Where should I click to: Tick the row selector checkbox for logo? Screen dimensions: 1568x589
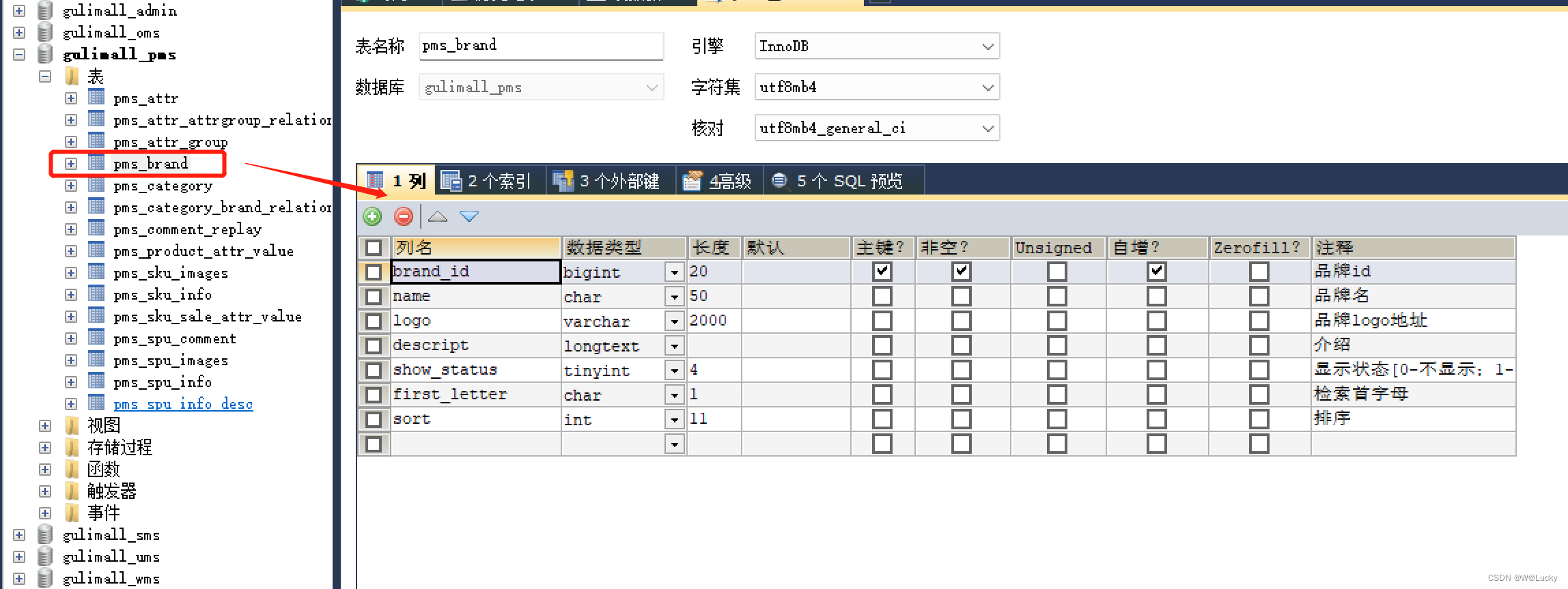click(374, 321)
